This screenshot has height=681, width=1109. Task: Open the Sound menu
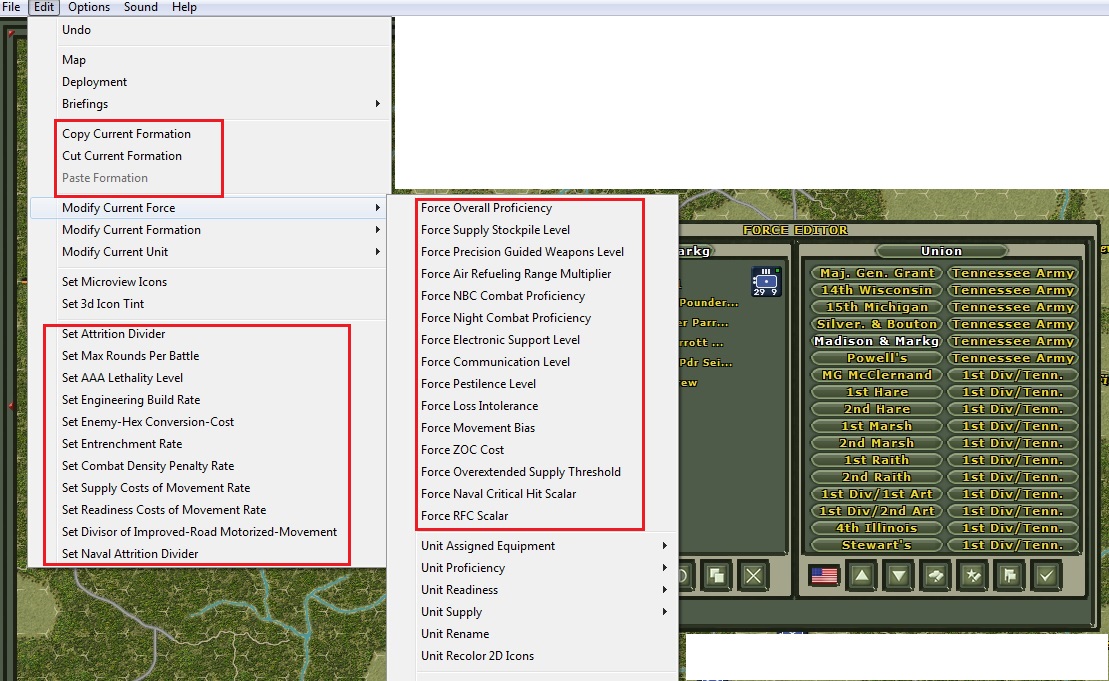pos(141,7)
